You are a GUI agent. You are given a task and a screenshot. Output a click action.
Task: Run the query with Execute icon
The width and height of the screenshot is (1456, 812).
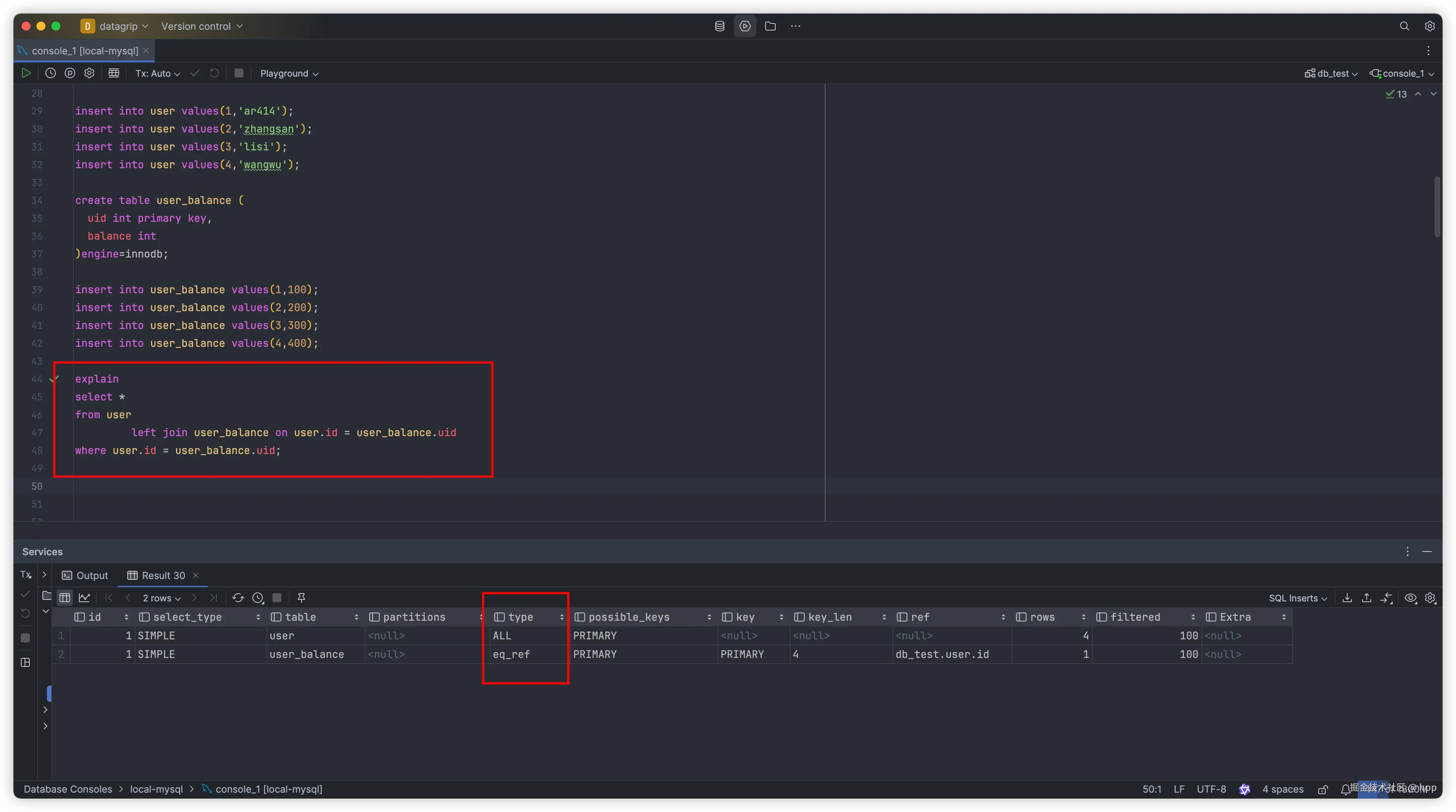click(x=26, y=73)
